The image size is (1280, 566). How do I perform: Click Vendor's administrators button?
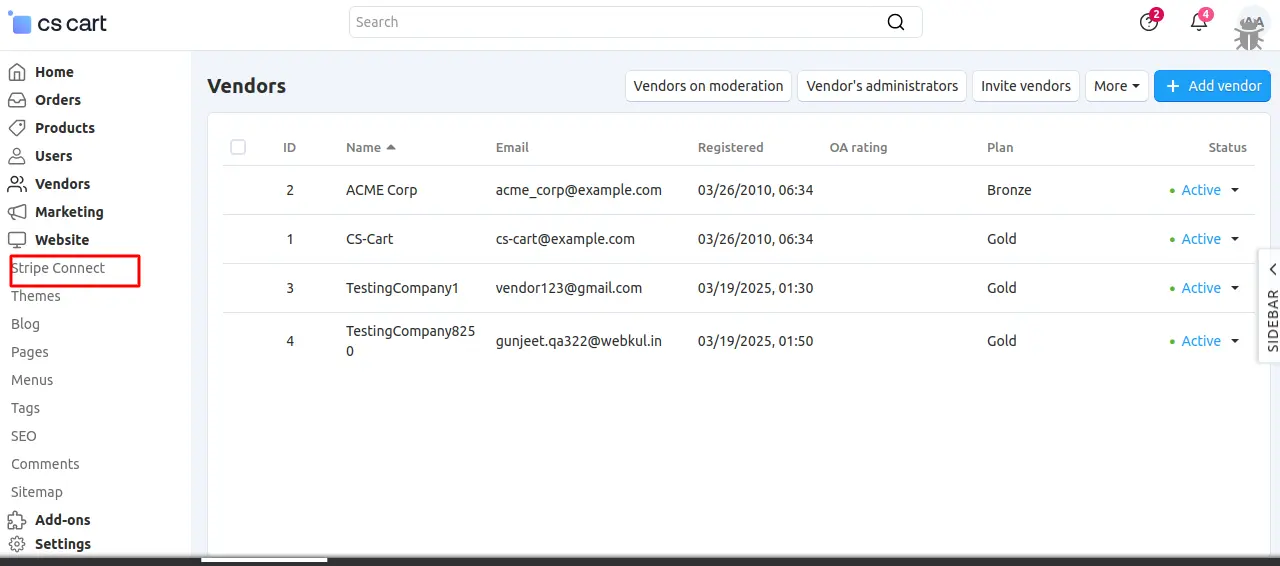882,86
